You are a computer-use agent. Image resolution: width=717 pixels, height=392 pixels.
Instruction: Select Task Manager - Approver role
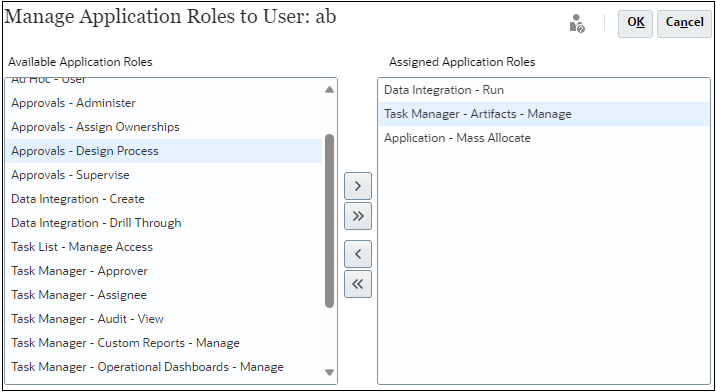click(x=164, y=271)
